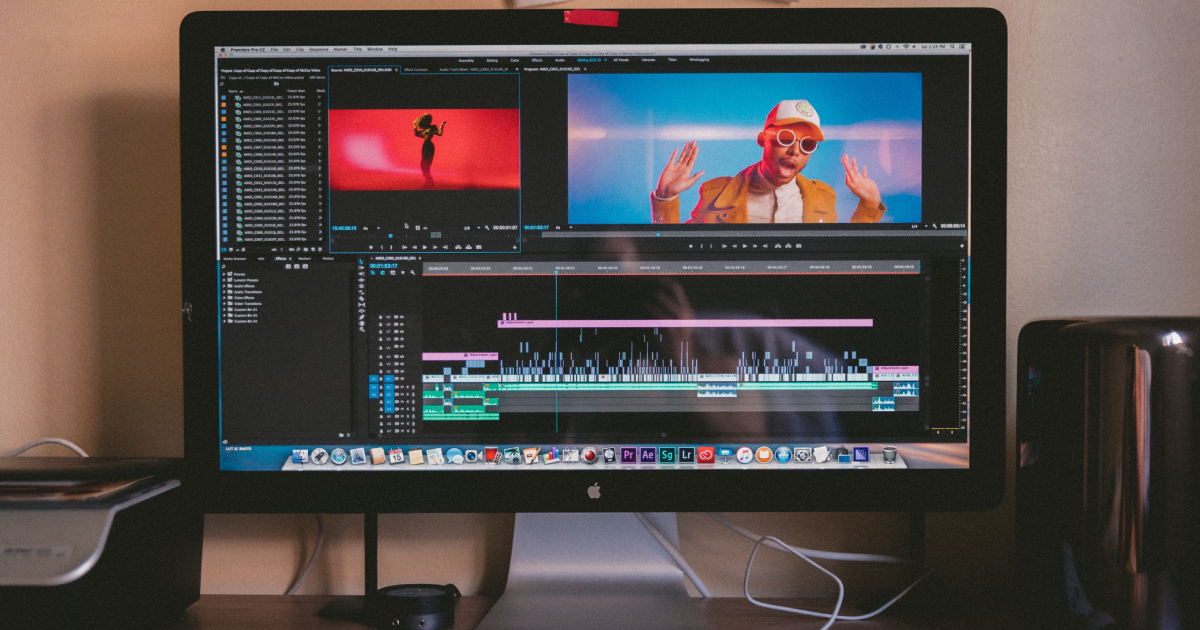Image resolution: width=1200 pixels, height=630 pixels.
Task: Toggle V1 track output eye
Action: tap(402, 379)
